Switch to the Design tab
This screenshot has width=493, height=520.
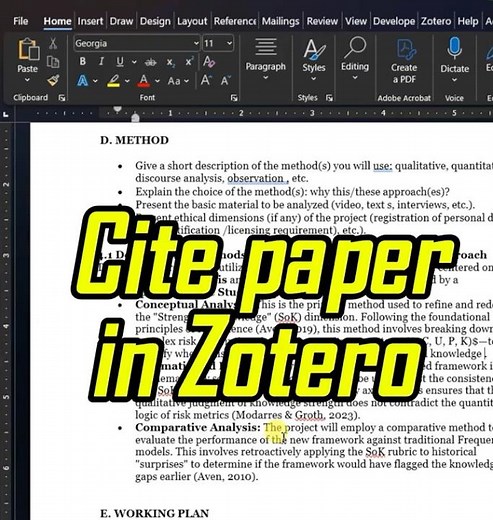coord(155,21)
